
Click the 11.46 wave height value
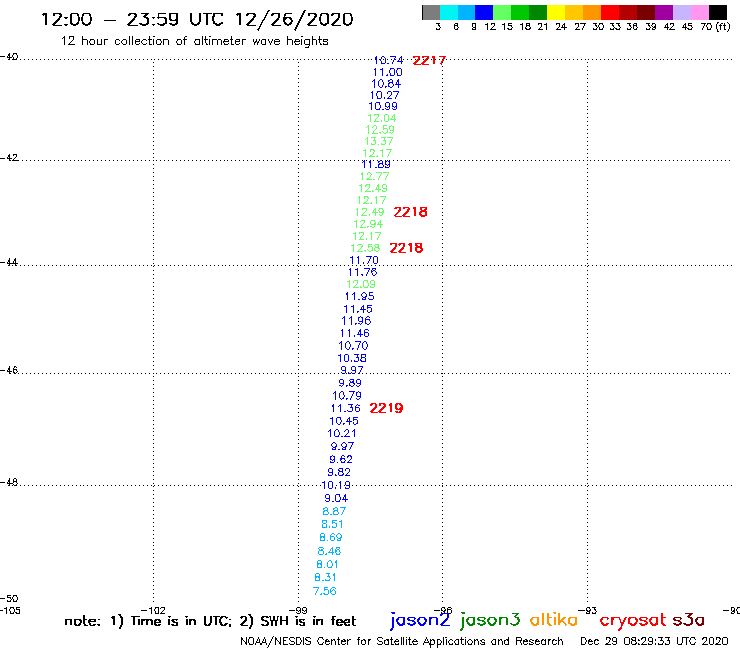(354, 333)
